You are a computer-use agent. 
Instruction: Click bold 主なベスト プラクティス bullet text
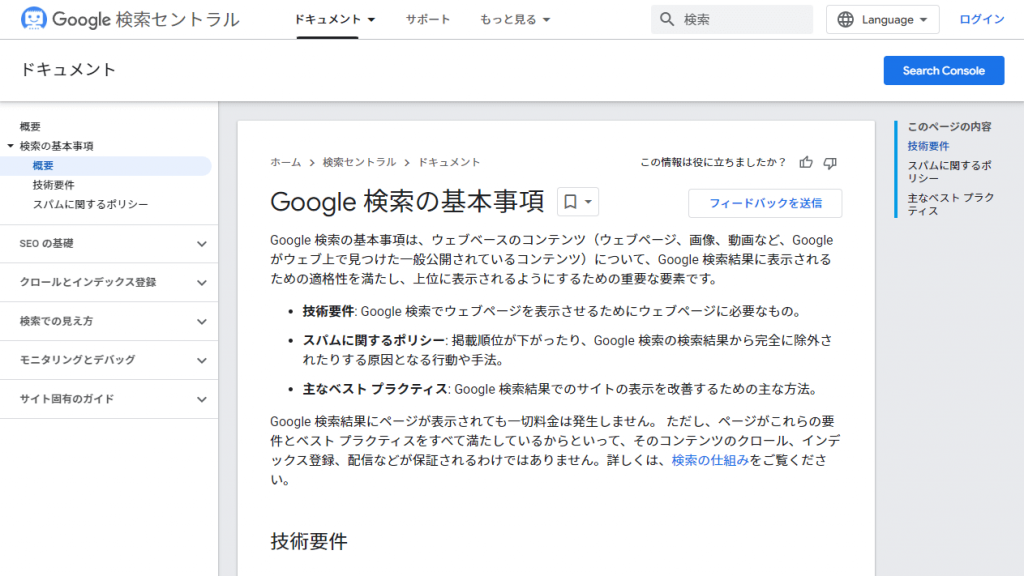[375, 389]
